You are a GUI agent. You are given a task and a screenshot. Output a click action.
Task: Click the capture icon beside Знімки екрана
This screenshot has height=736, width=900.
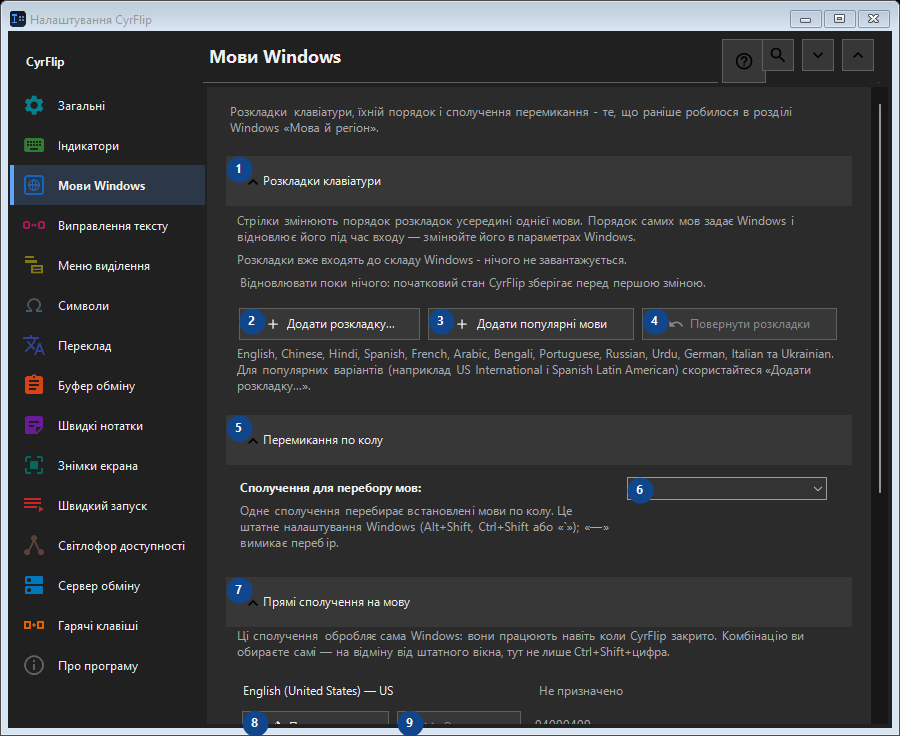click(x=34, y=466)
